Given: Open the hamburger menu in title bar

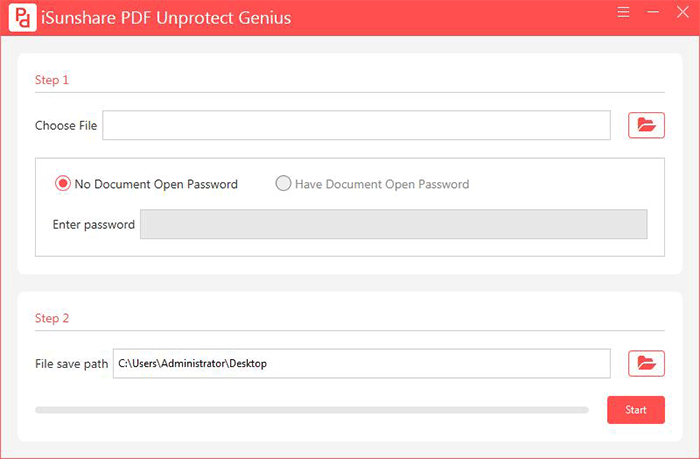Looking at the screenshot, I should point(623,12).
